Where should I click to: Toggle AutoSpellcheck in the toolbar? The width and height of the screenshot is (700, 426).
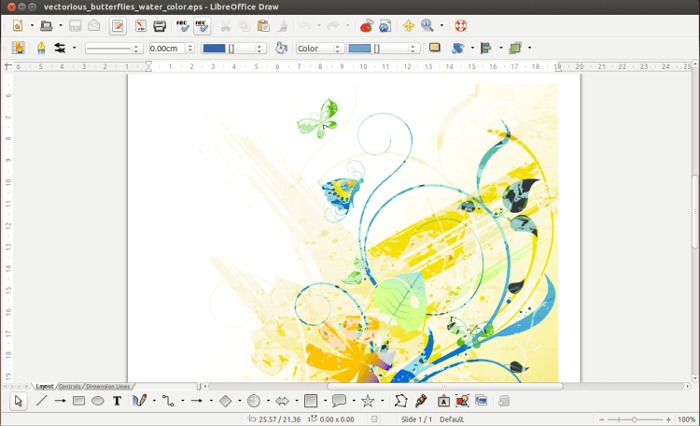point(202,25)
